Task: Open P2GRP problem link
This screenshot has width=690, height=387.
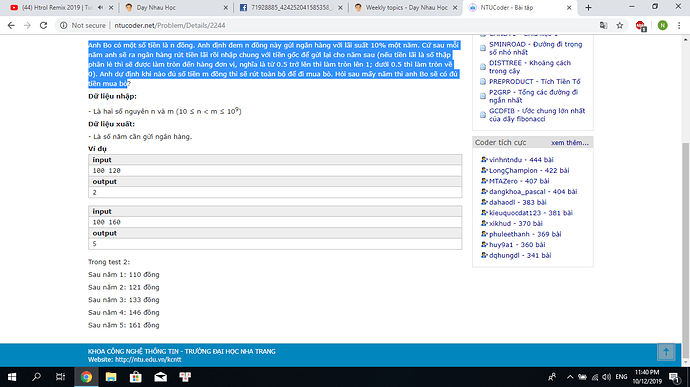Action: coord(533,96)
